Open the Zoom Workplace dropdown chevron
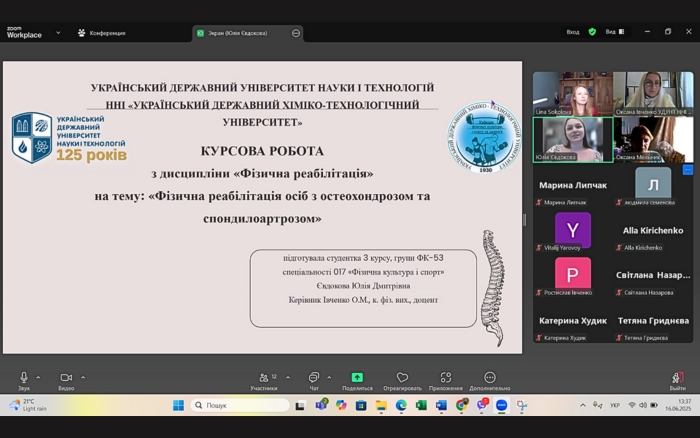 click(x=58, y=32)
